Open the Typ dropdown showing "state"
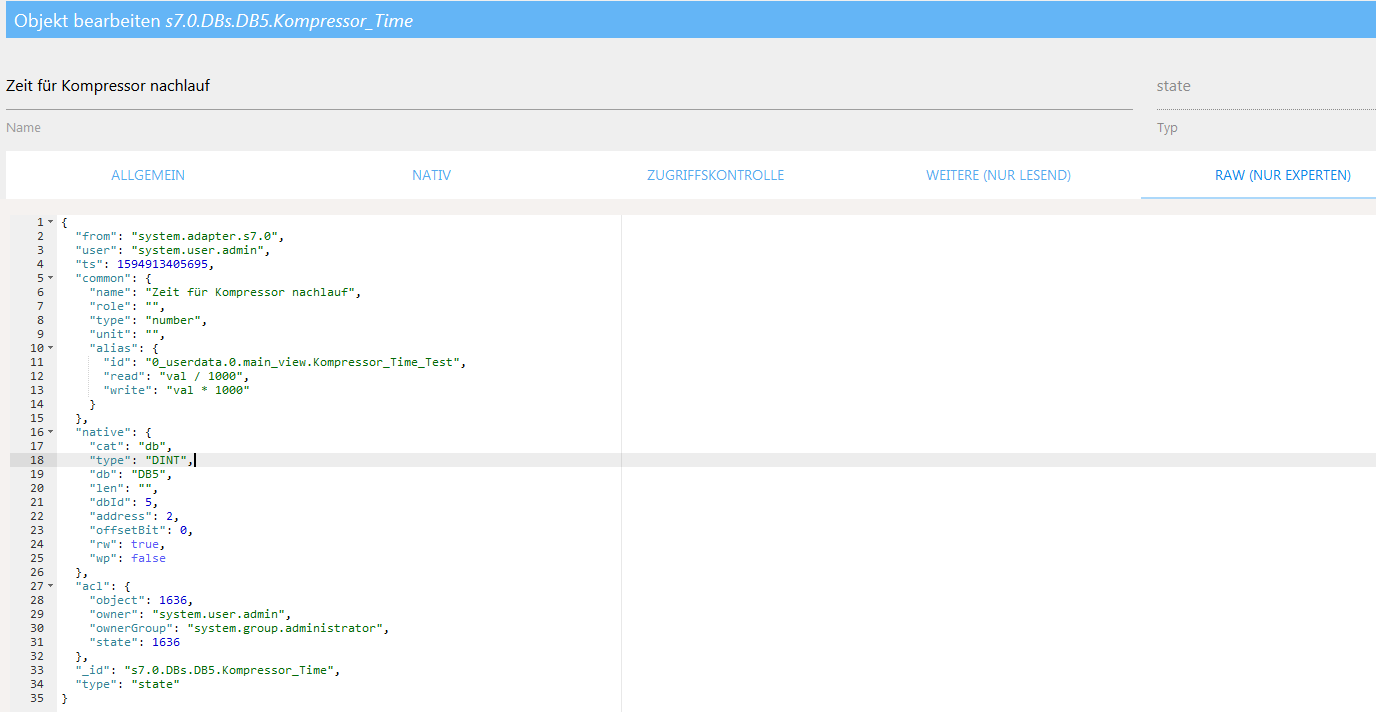 coord(1264,86)
